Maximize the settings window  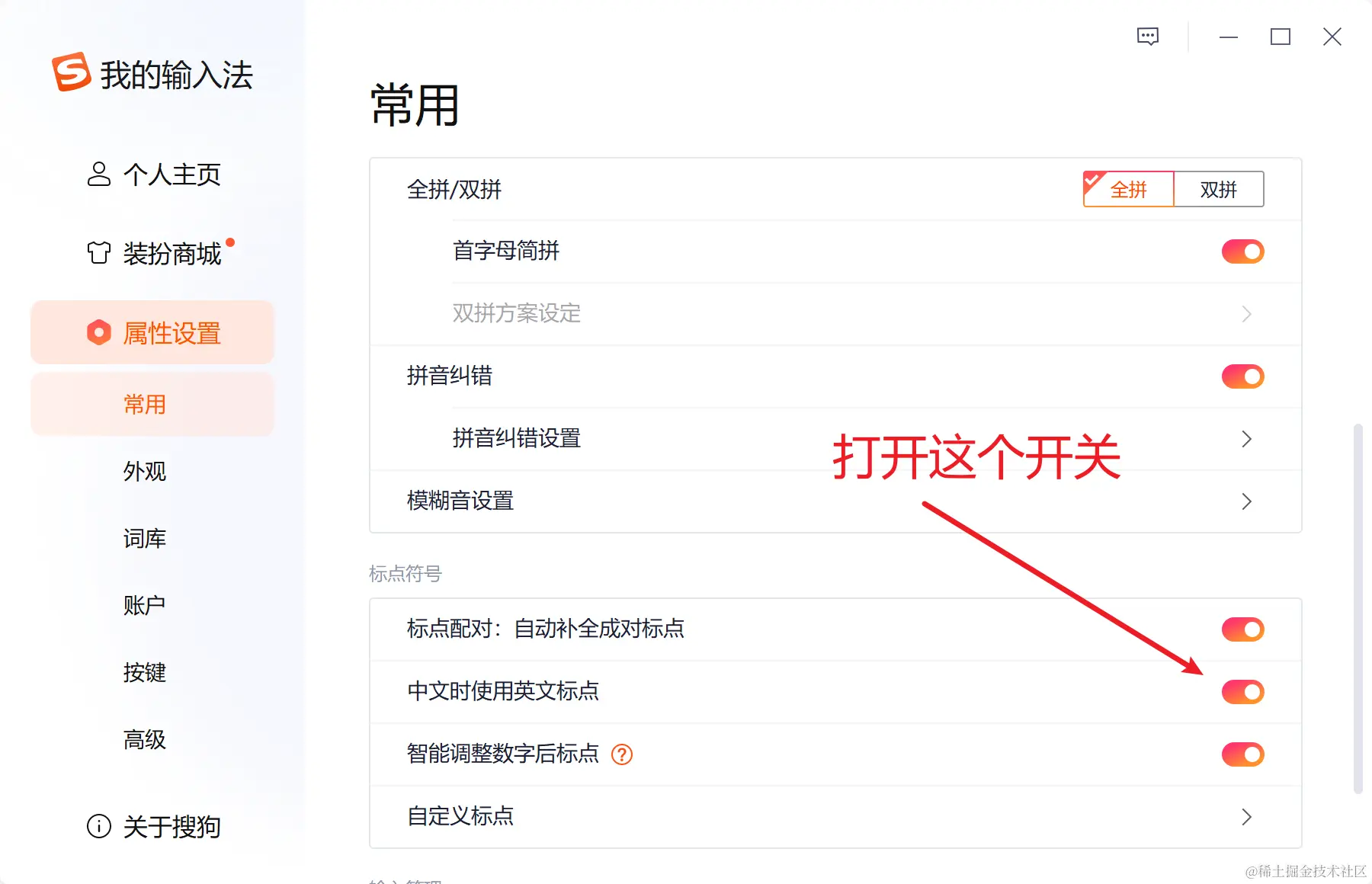click(x=1281, y=37)
